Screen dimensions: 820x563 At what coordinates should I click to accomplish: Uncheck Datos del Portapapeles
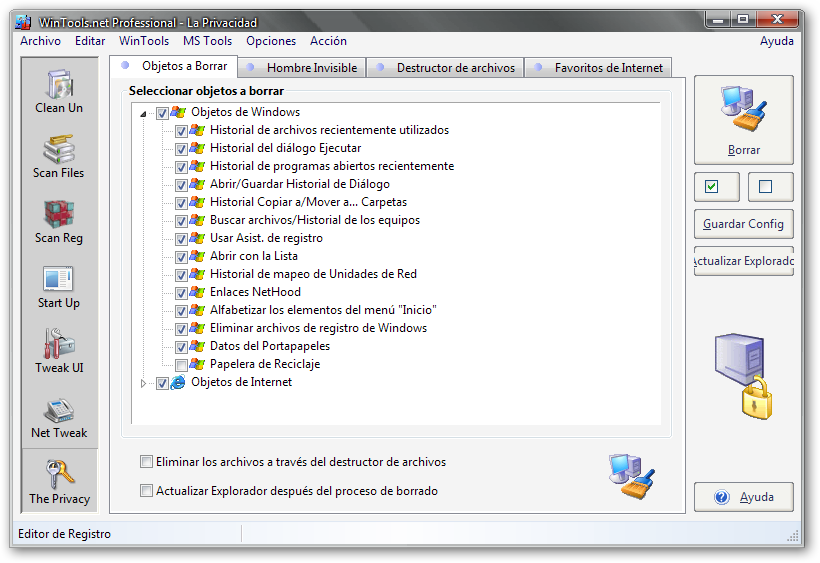click(x=181, y=347)
